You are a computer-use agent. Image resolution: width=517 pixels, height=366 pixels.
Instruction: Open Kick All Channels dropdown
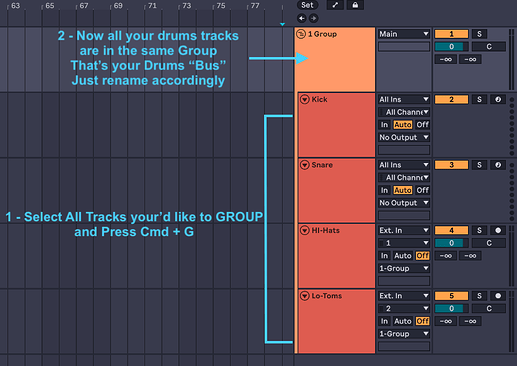pos(404,112)
